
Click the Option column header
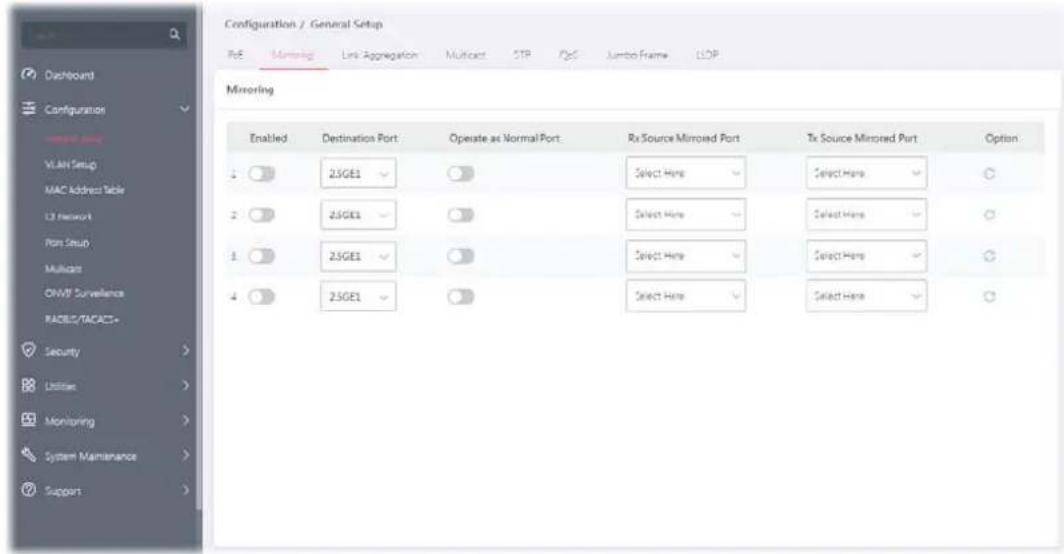coord(1001,138)
